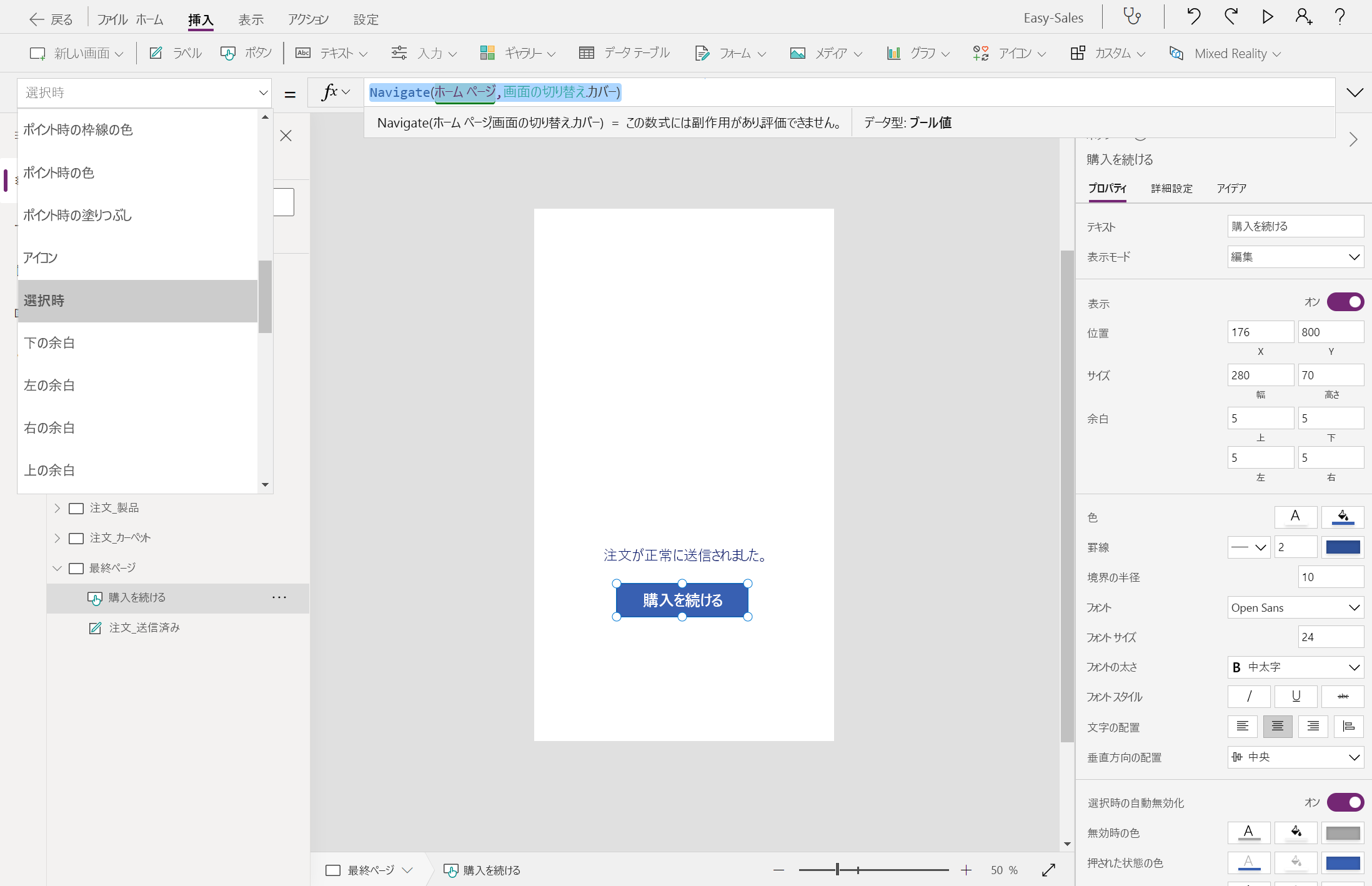This screenshot has width=1372, height=886.
Task: Select 下の余白 in property list
Action: 137,343
